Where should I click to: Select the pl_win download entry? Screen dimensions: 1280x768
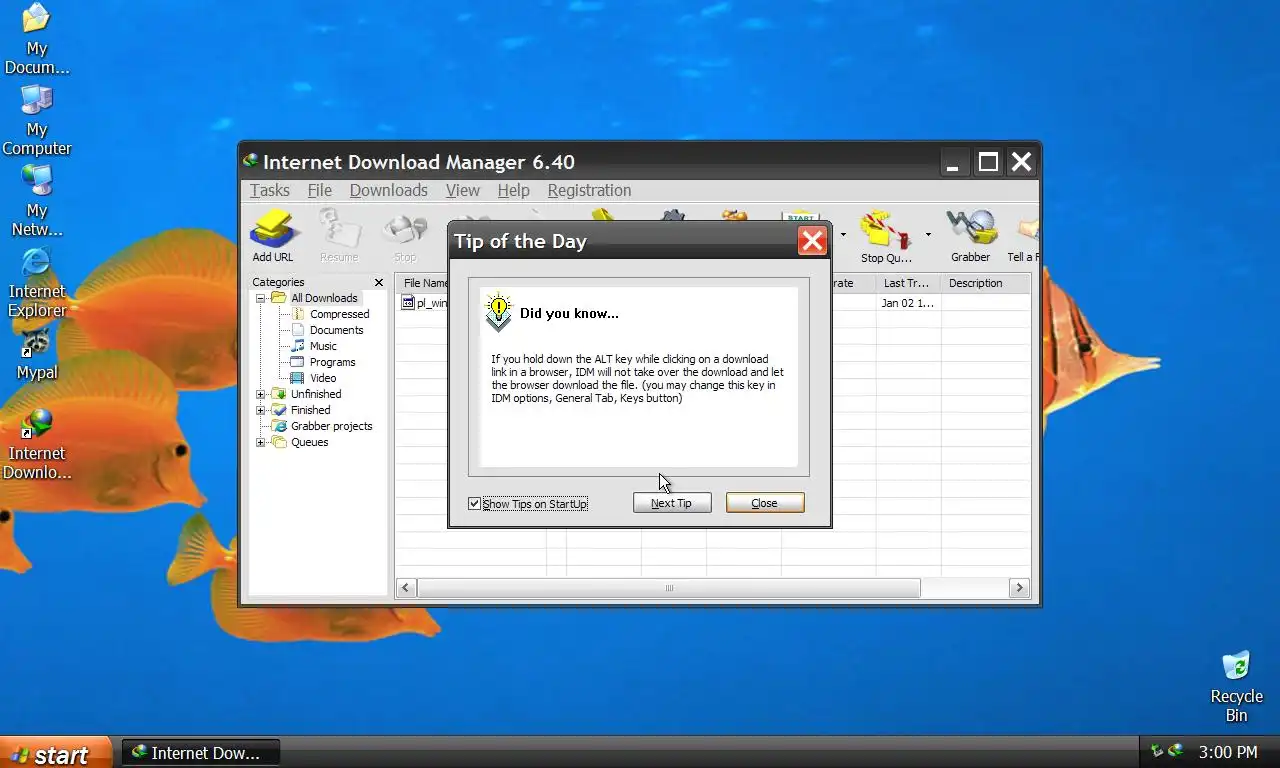(432, 303)
